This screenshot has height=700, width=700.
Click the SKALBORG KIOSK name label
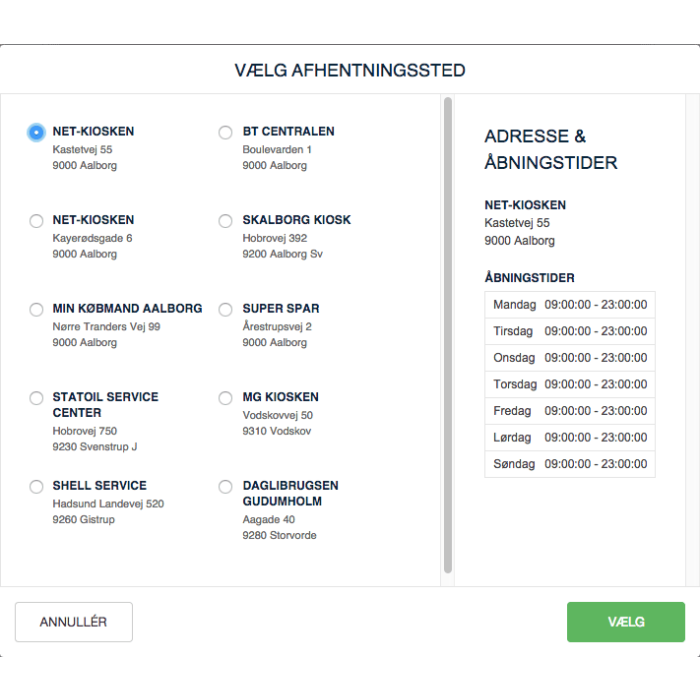click(x=296, y=220)
